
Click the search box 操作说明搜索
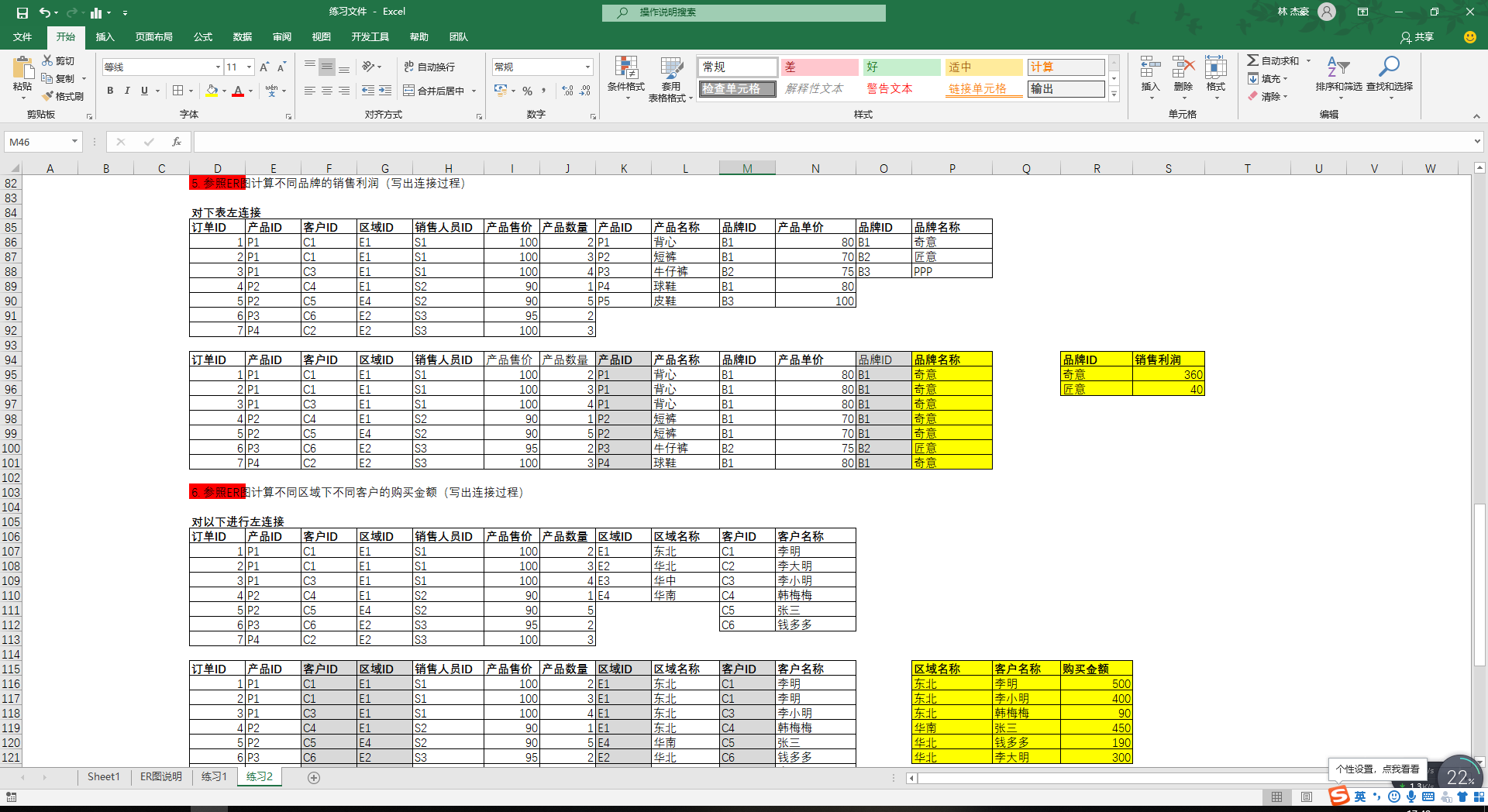(x=744, y=12)
